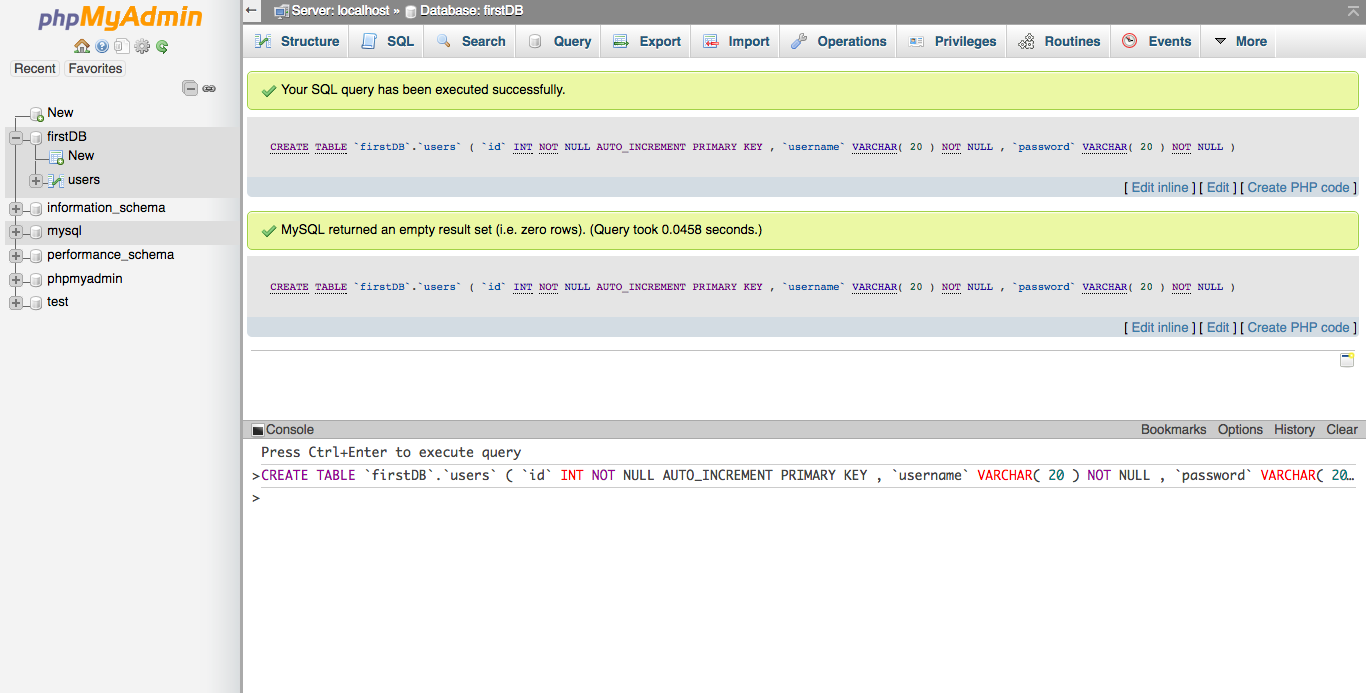Toggle link with main panel chain icon
Image resolution: width=1366 pixels, height=693 pixels.
pyautogui.click(x=209, y=88)
